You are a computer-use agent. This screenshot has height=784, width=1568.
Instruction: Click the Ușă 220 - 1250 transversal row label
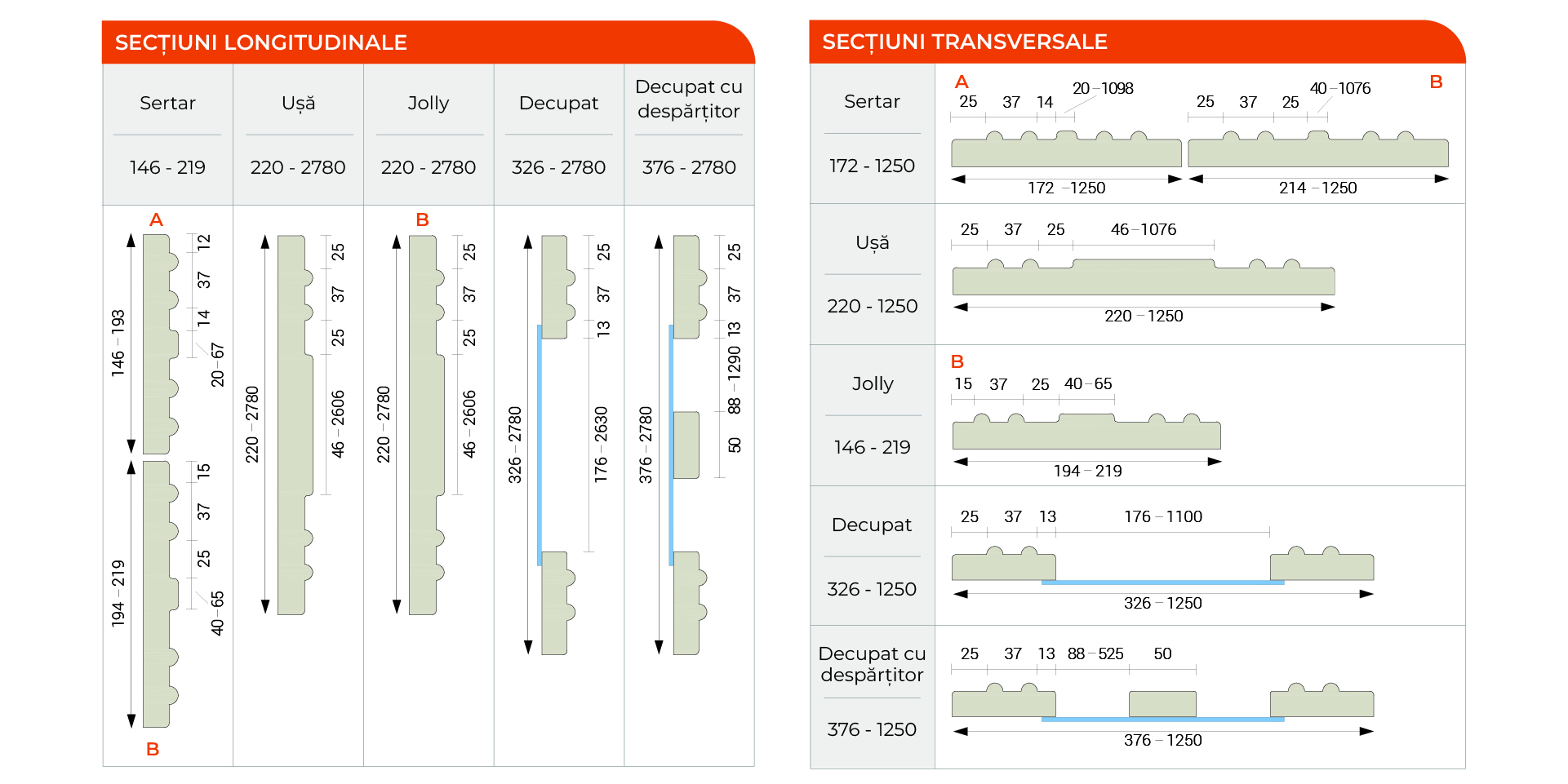click(873, 306)
